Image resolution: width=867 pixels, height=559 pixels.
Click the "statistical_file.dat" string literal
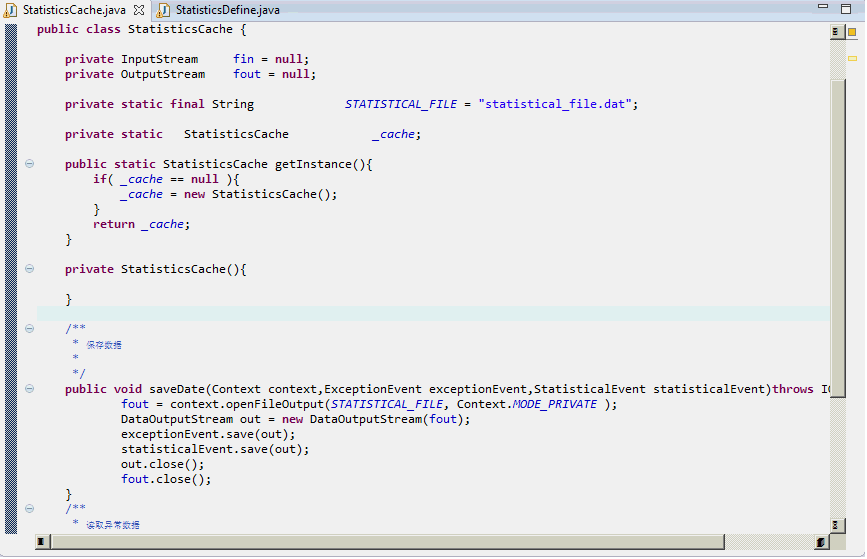[x=555, y=104]
